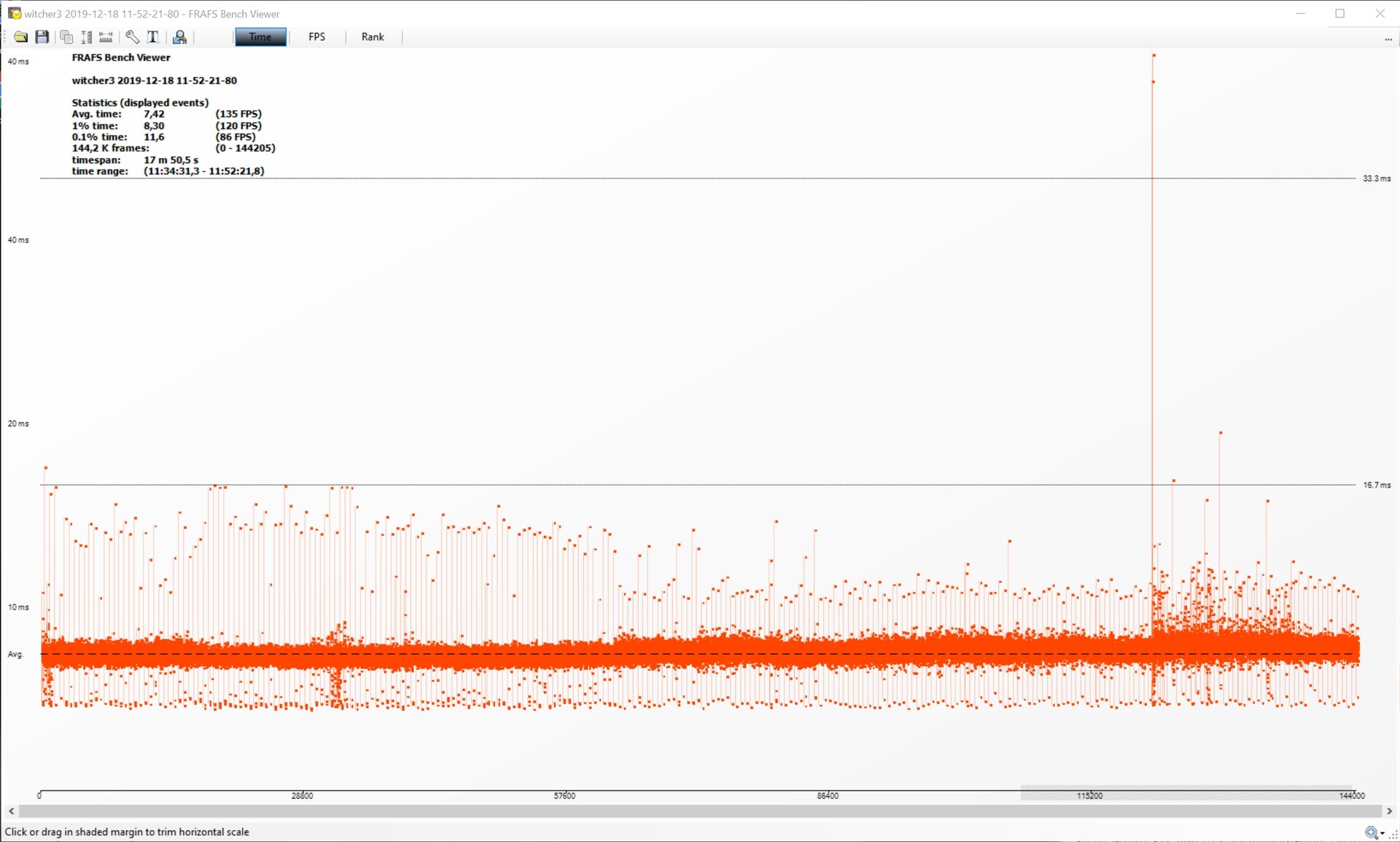Click the 33.3 ms threshold label
Screen dimensions: 1400x842
click(x=1376, y=179)
